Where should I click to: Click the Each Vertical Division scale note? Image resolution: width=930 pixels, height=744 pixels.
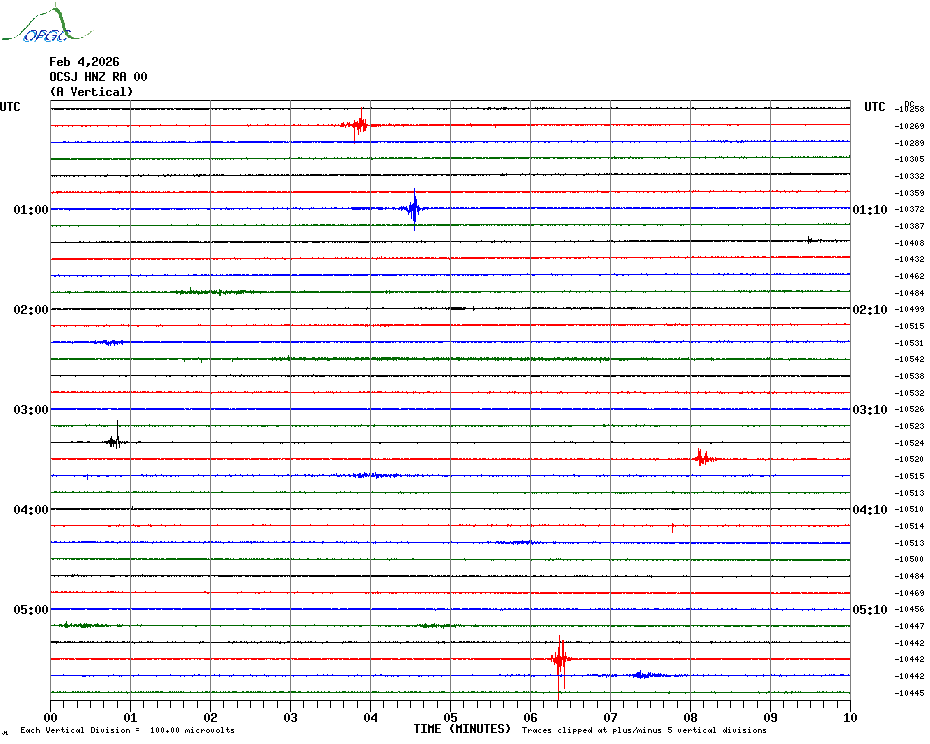[127, 730]
